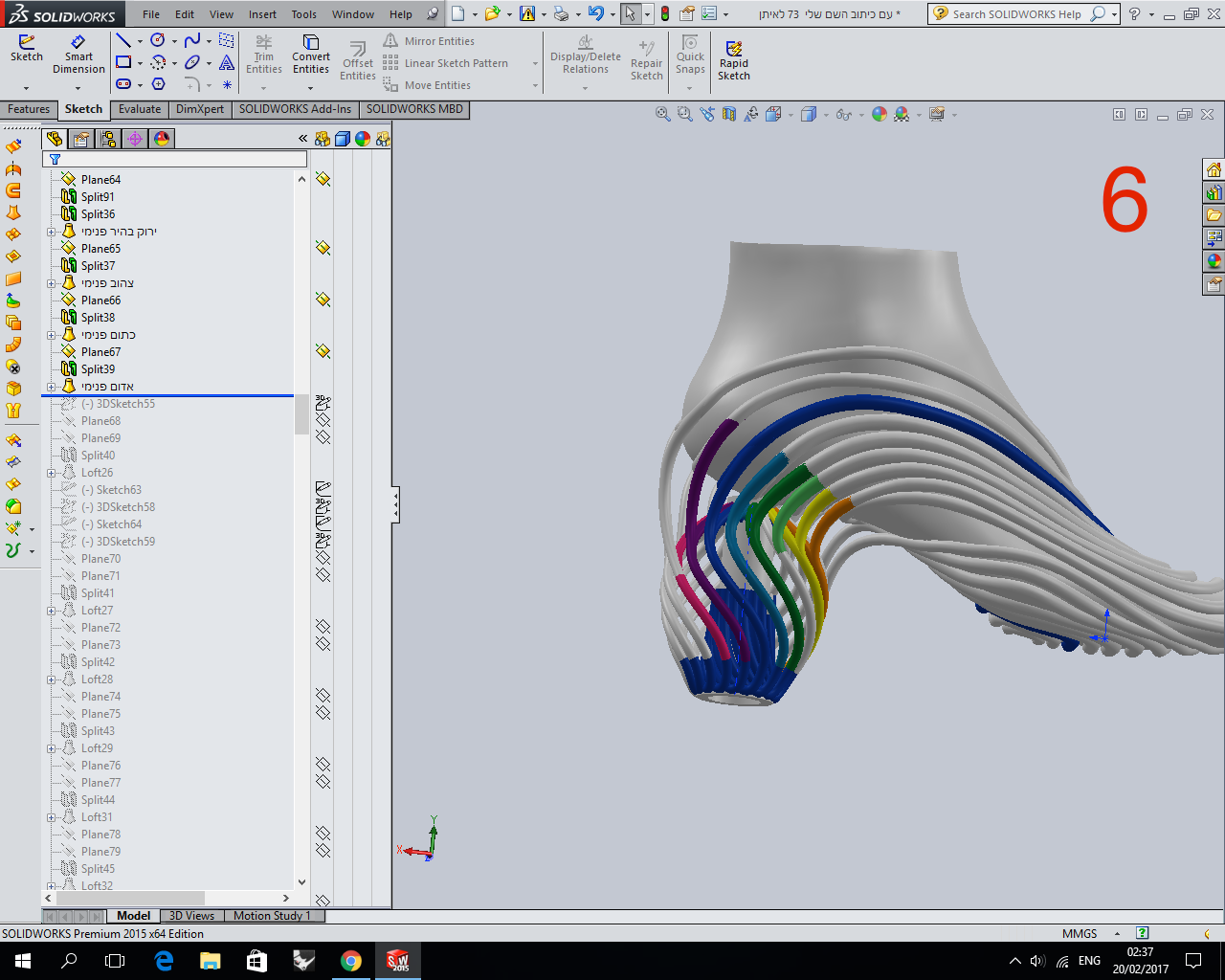The width and height of the screenshot is (1225, 980).
Task: Select the Smart Dimension tool
Action: pyautogui.click(x=78, y=56)
